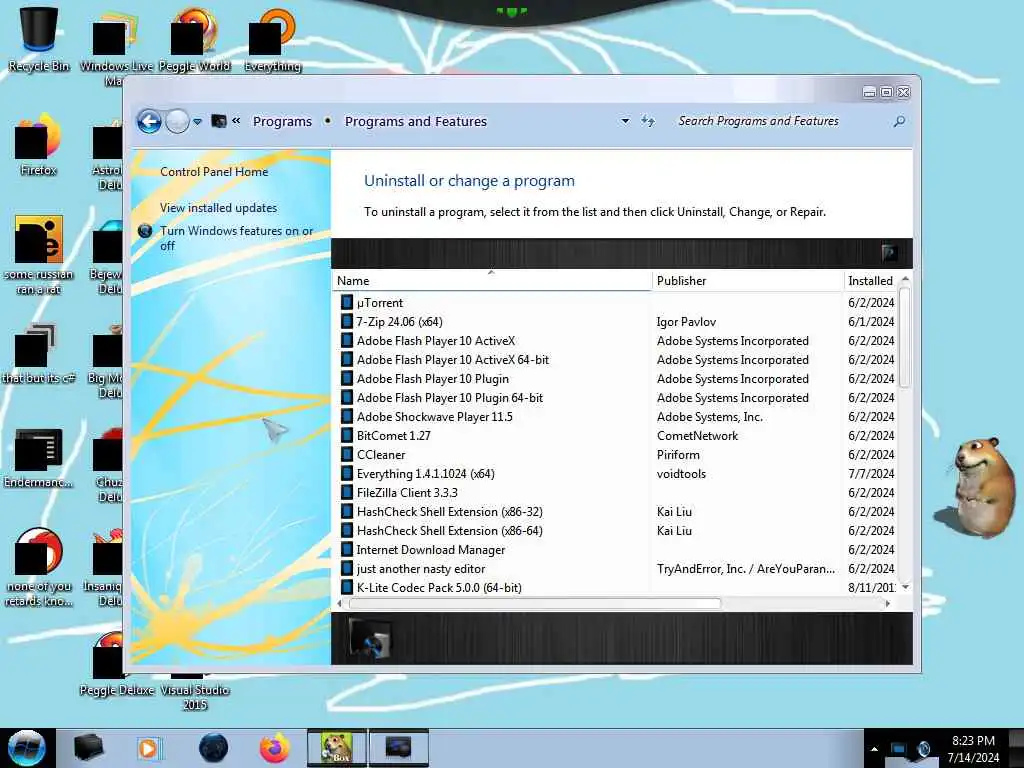Open Turn Windows features on or off
The width and height of the screenshot is (1024, 768).
(x=236, y=238)
